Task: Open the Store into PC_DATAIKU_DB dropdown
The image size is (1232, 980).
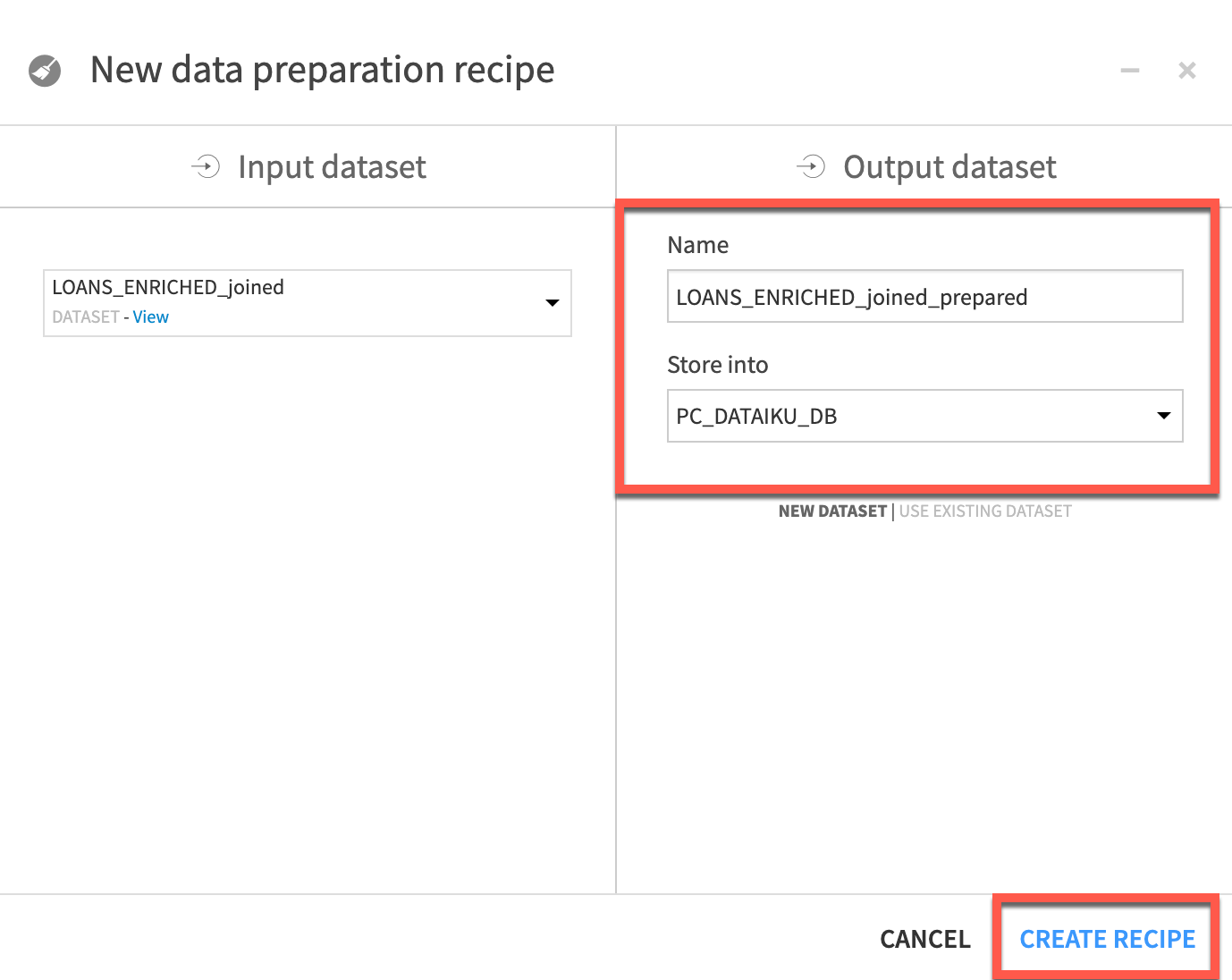Action: pos(912,416)
